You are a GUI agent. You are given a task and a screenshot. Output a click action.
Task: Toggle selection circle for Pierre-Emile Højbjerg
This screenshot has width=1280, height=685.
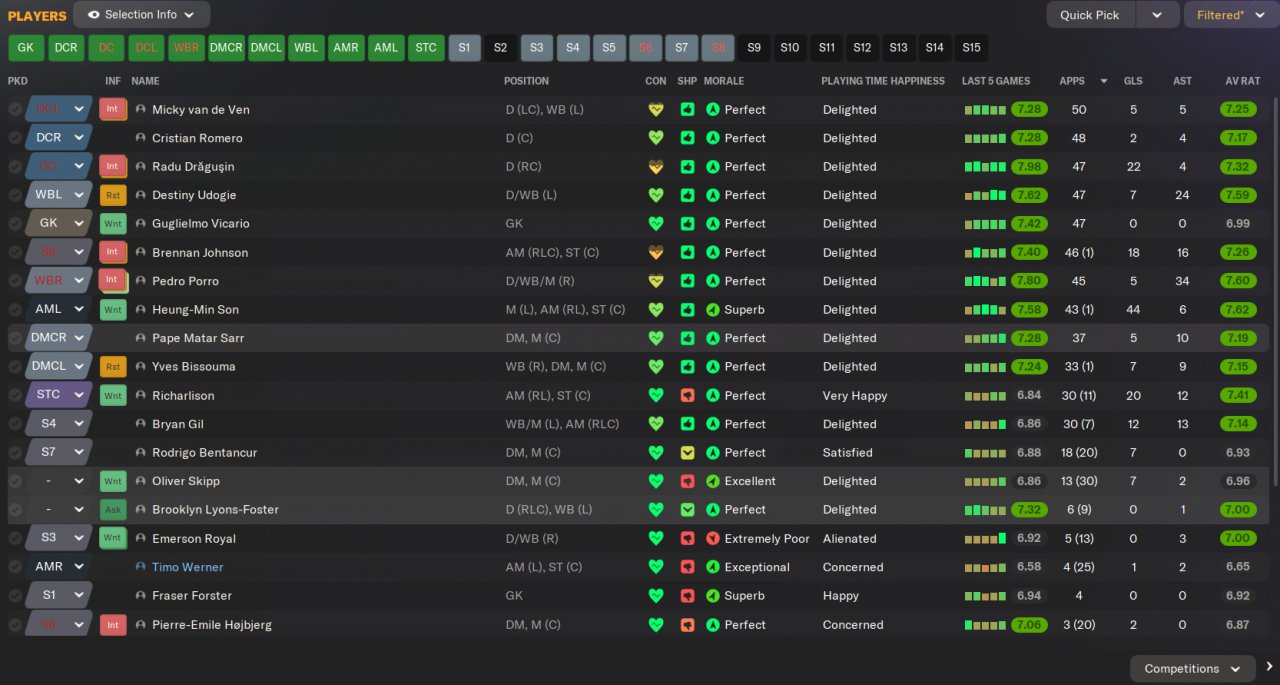coord(15,624)
